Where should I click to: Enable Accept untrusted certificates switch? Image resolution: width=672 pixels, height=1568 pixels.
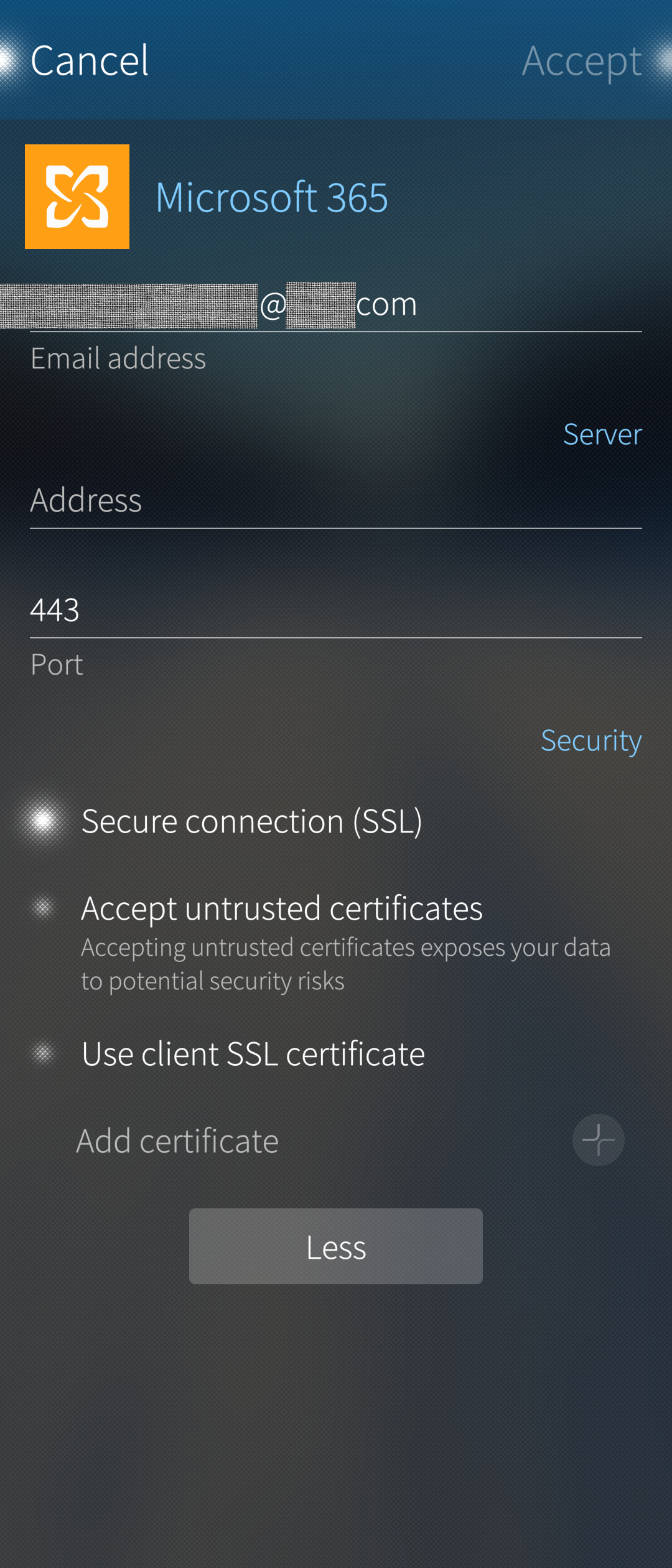[43, 908]
